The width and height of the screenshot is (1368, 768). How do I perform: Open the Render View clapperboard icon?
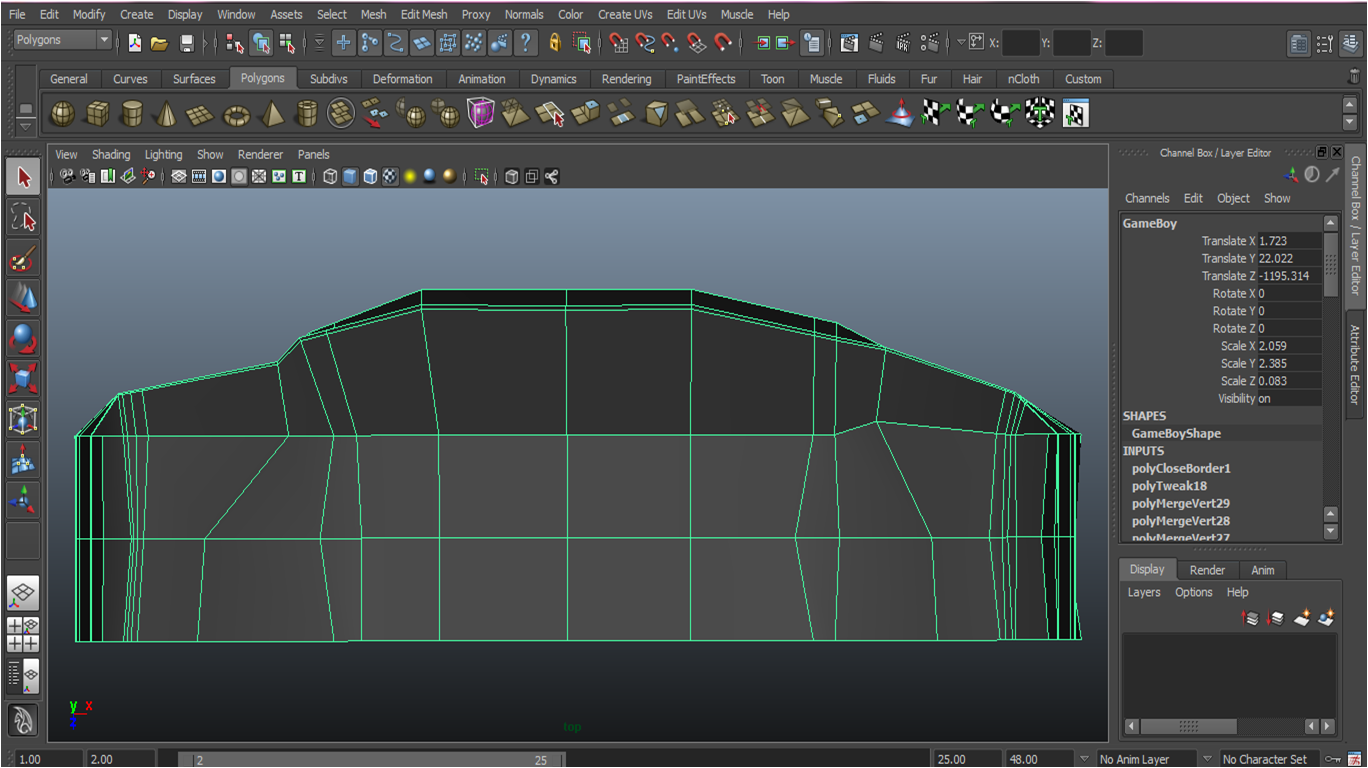(849, 43)
